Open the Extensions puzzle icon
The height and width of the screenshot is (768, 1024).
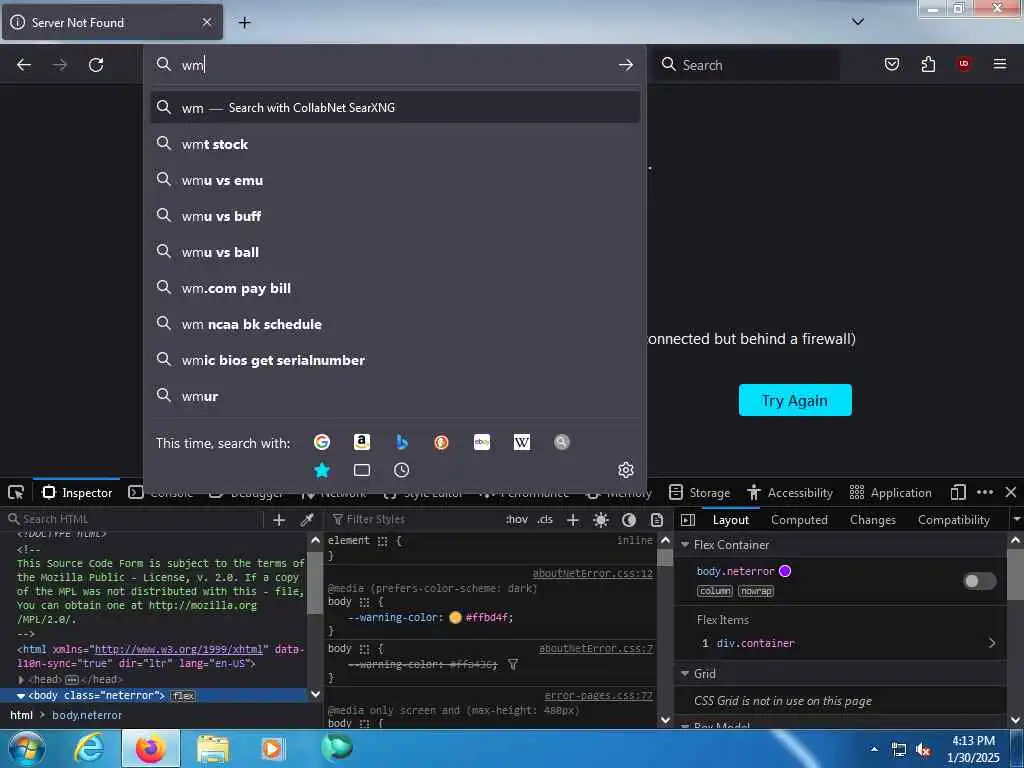pyautogui.click(x=928, y=64)
